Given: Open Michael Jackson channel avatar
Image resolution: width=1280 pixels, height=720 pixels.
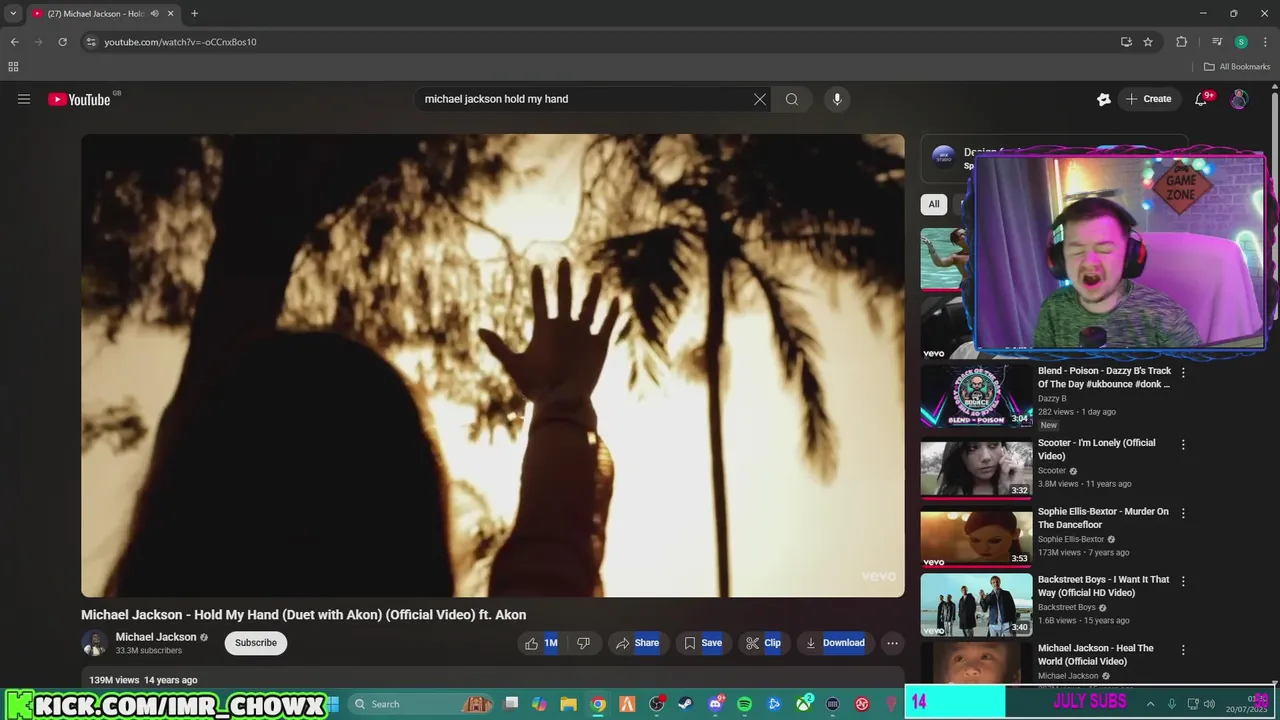Looking at the screenshot, I should 94,643.
